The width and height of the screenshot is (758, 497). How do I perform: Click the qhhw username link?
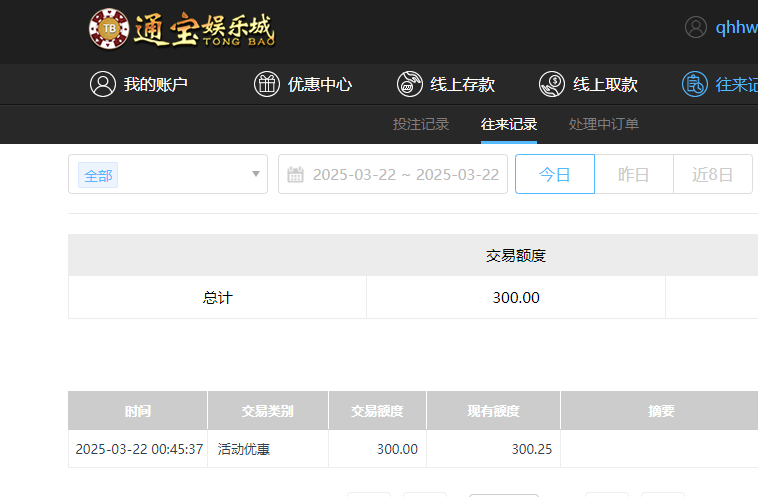pos(736,27)
